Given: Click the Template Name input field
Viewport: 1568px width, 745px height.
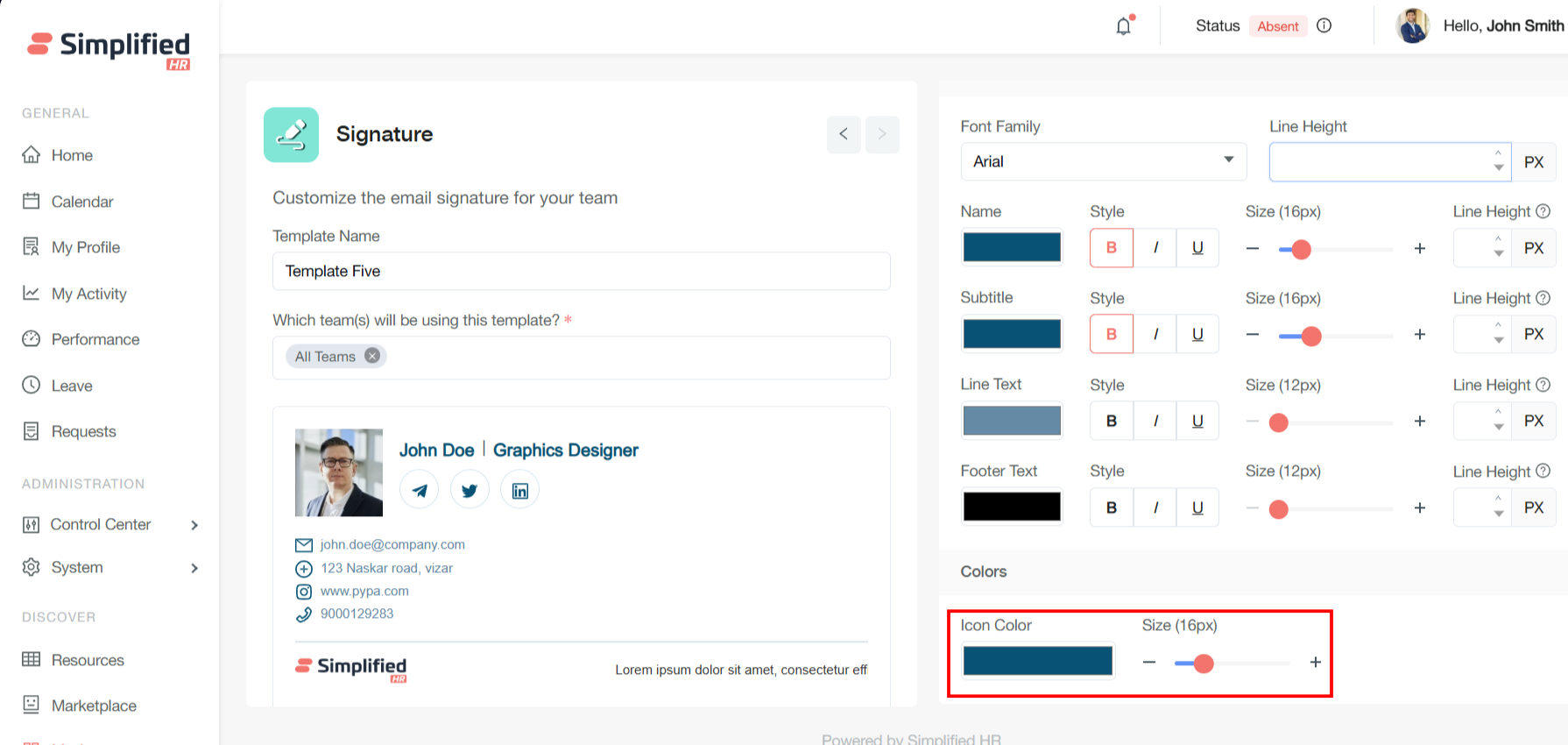Looking at the screenshot, I should [581, 271].
